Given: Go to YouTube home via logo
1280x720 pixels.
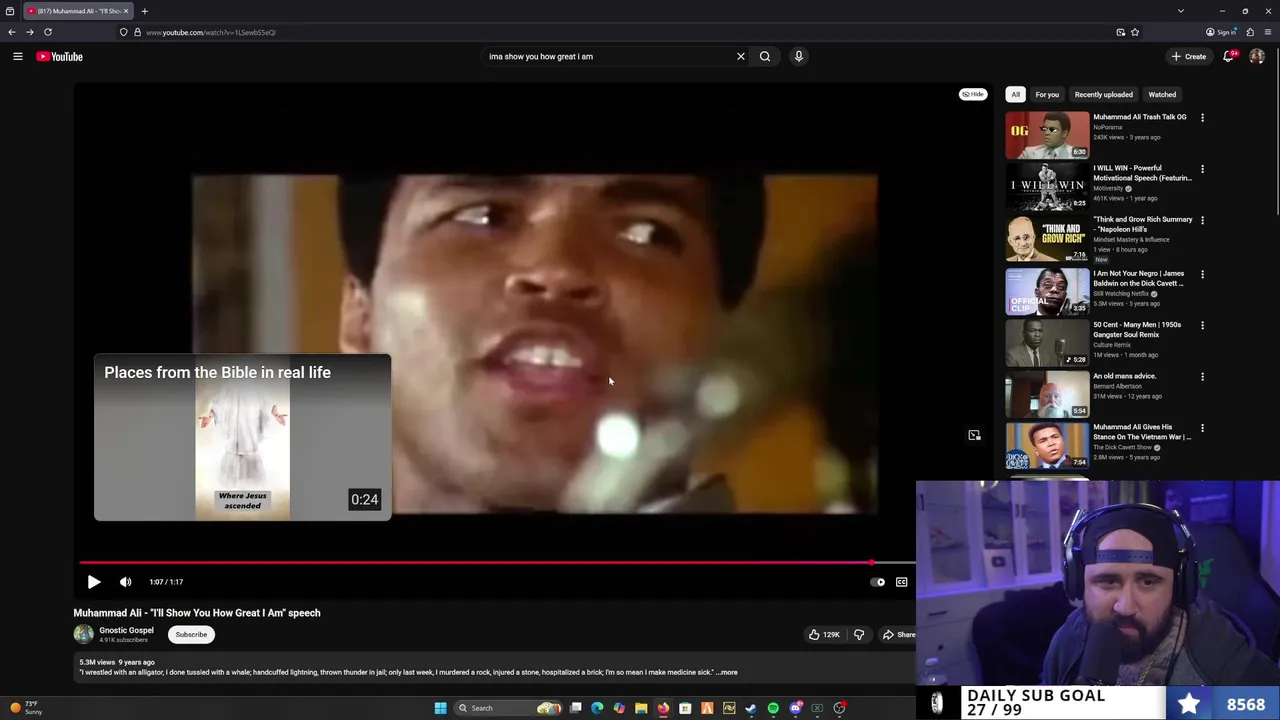Looking at the screenshot, I should pos(60,56).
